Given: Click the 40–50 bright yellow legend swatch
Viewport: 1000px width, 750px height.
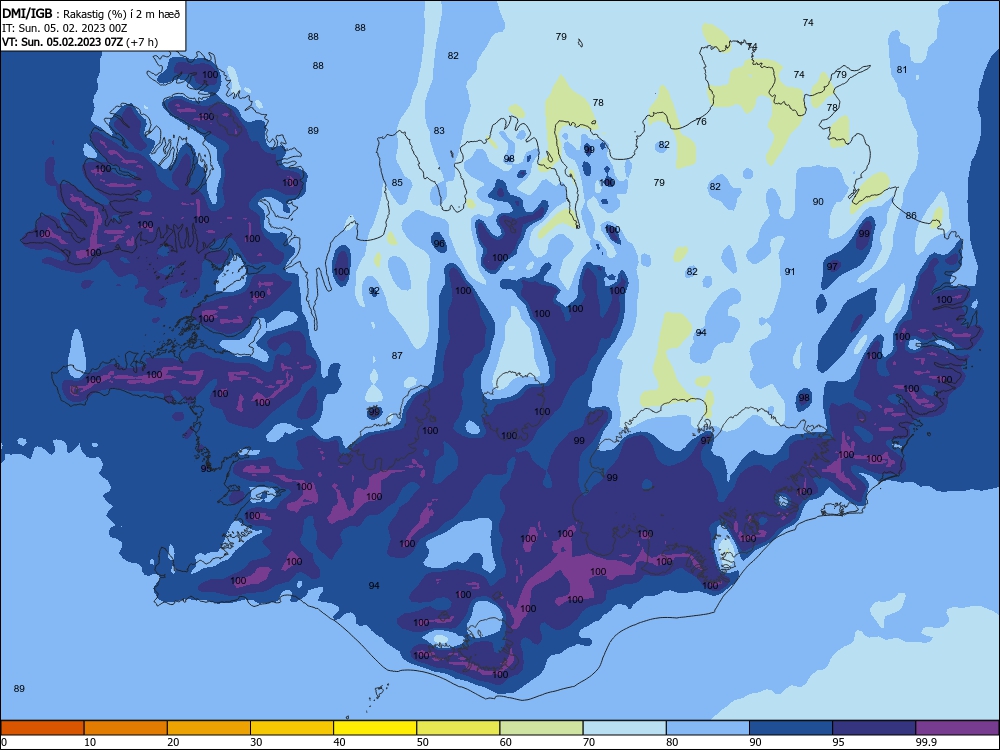Looking at the screenshot, I should [375, 728].
